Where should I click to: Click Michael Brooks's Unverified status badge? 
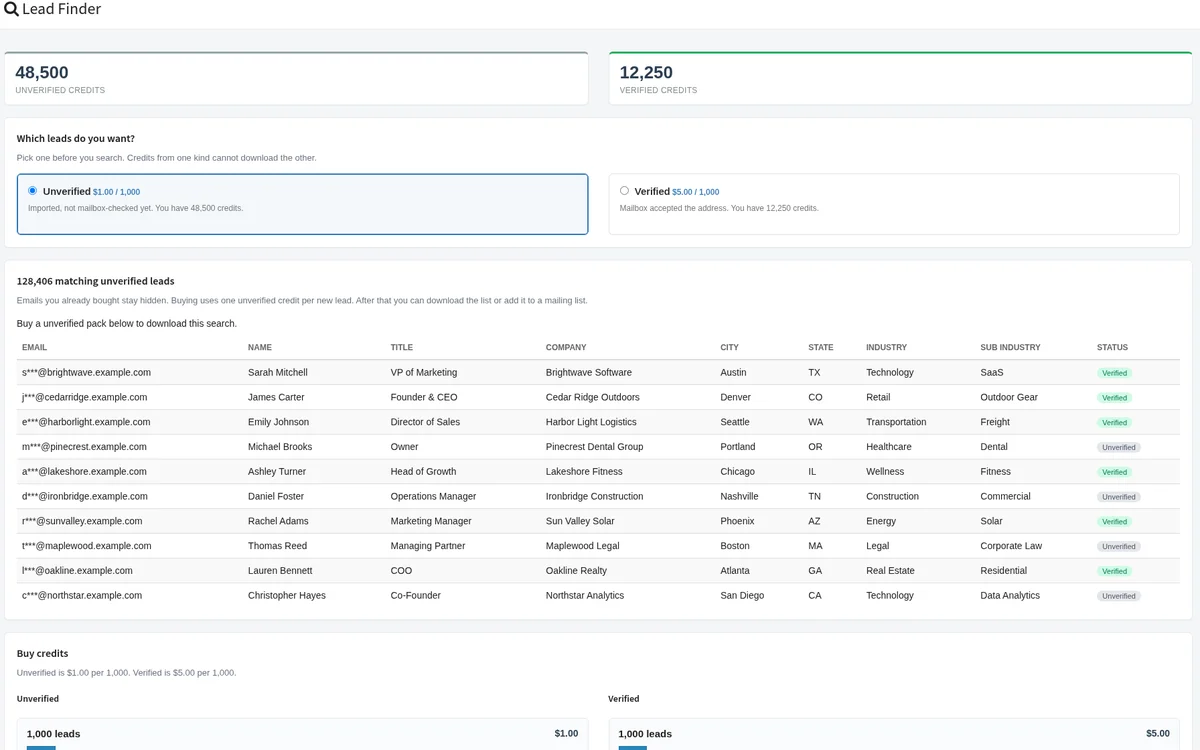point(1119,447)
